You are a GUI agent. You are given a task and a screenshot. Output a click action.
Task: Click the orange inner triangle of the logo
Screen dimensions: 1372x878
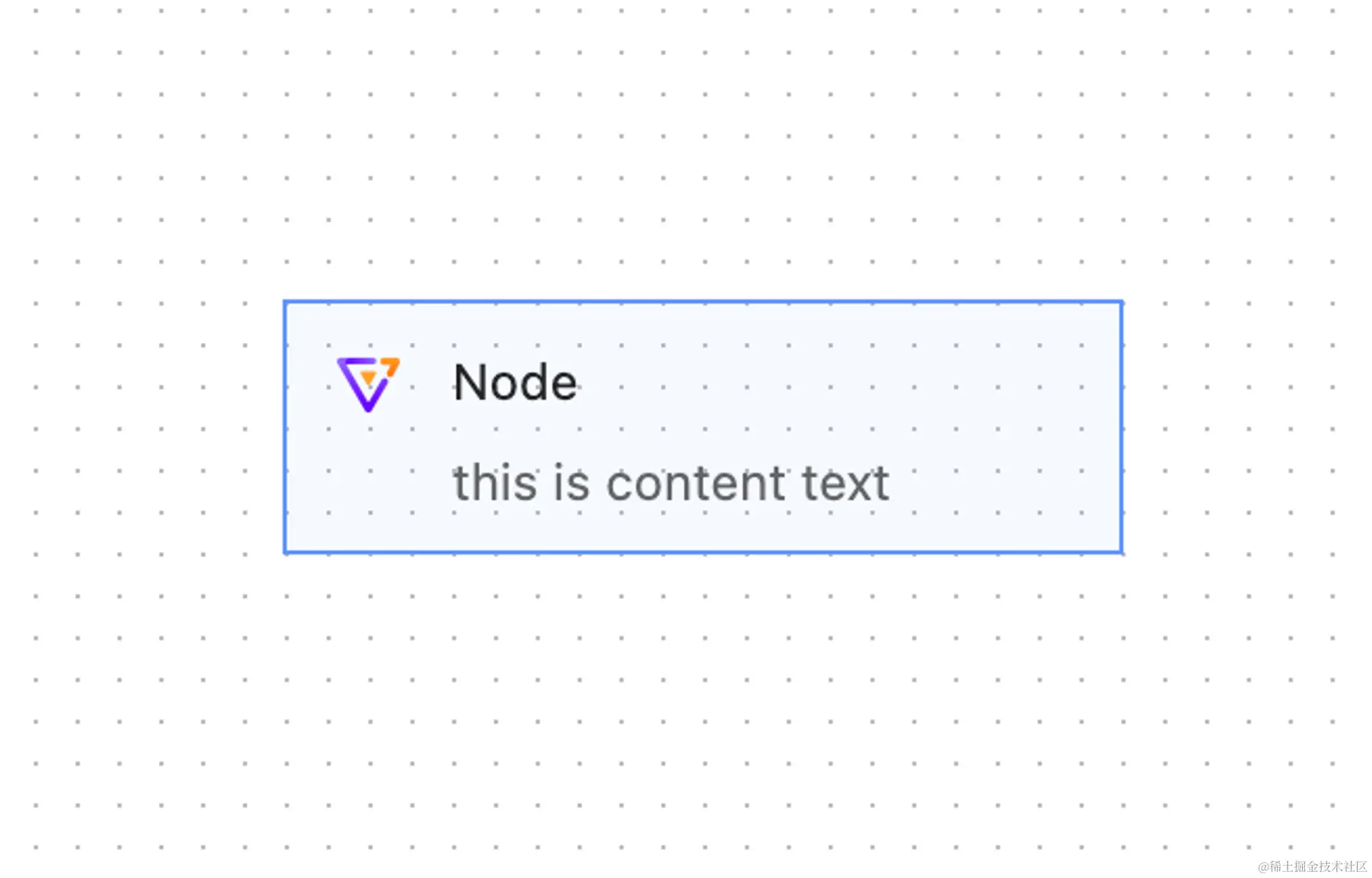tap(368, 377)
